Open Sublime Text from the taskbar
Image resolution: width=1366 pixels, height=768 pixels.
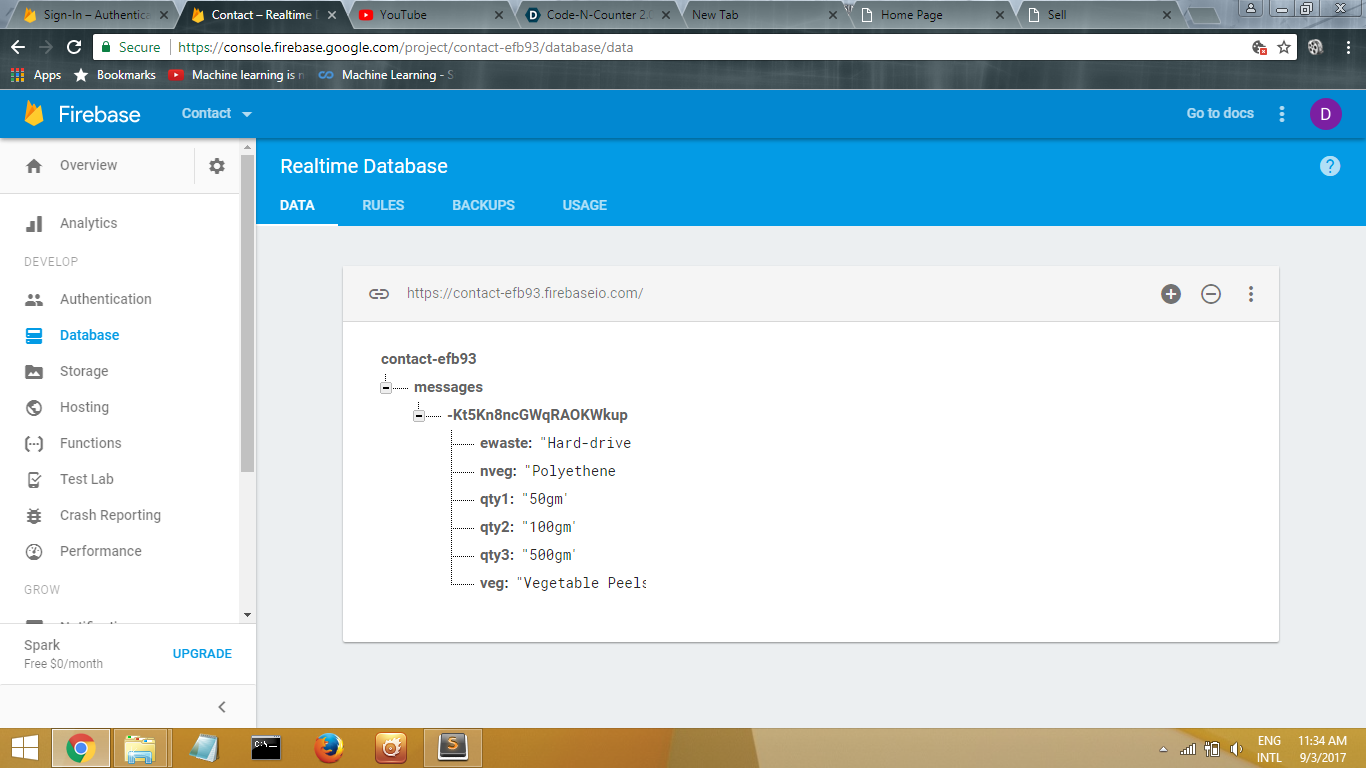pos(453,747)
